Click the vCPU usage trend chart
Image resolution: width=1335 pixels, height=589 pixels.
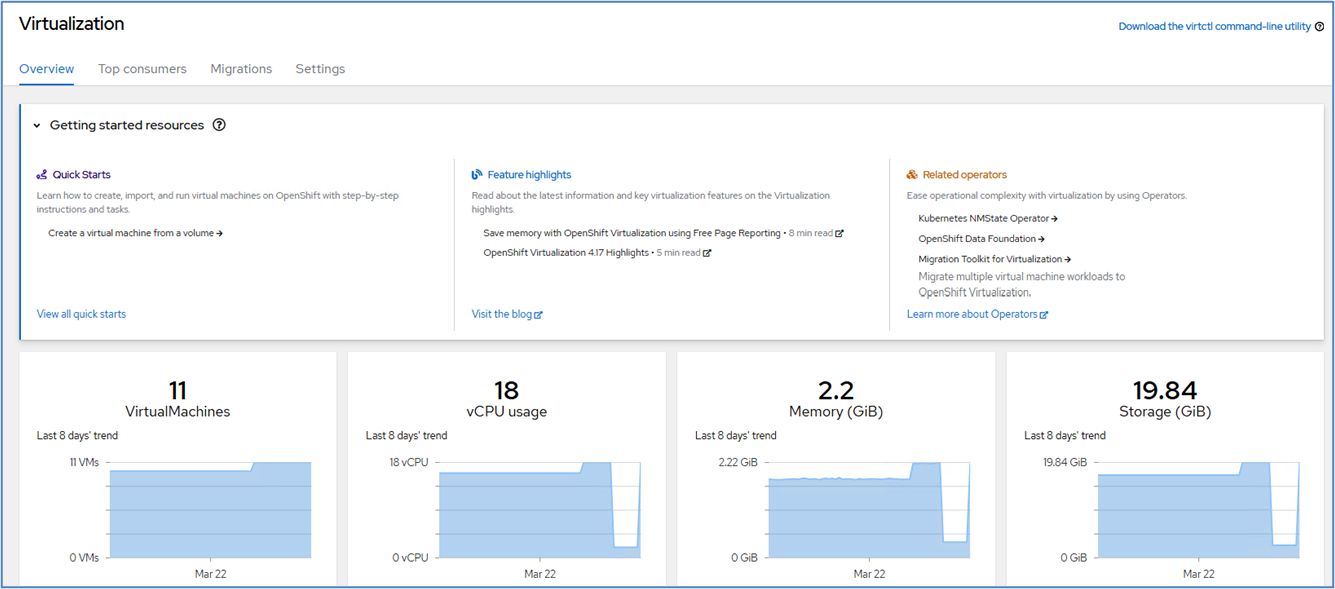click(x=539, y=510)
